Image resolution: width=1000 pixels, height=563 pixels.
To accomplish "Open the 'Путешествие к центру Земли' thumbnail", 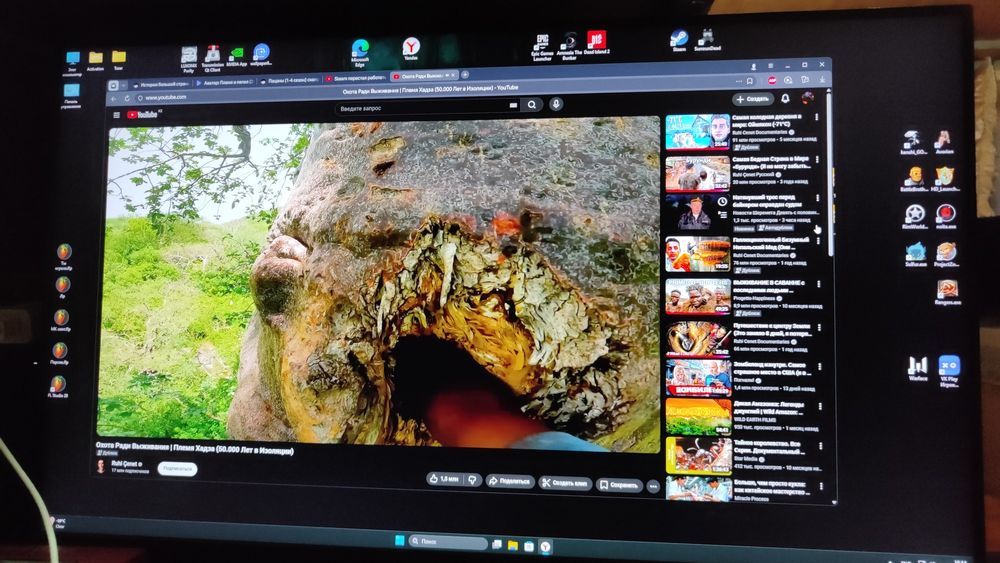I will 698,339.
